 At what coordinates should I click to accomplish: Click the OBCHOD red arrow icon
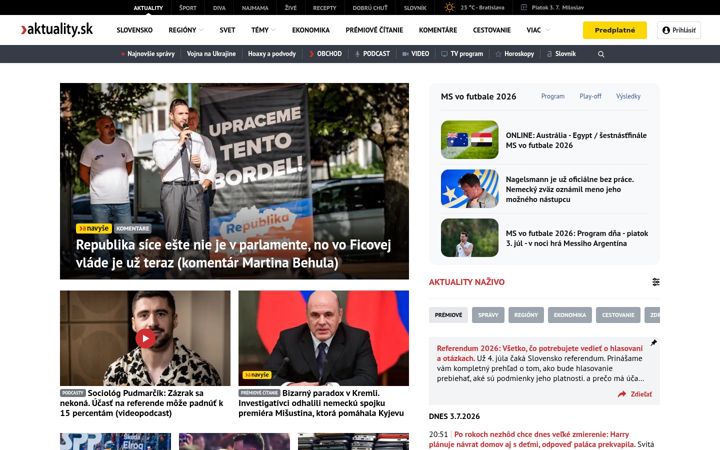311,54
